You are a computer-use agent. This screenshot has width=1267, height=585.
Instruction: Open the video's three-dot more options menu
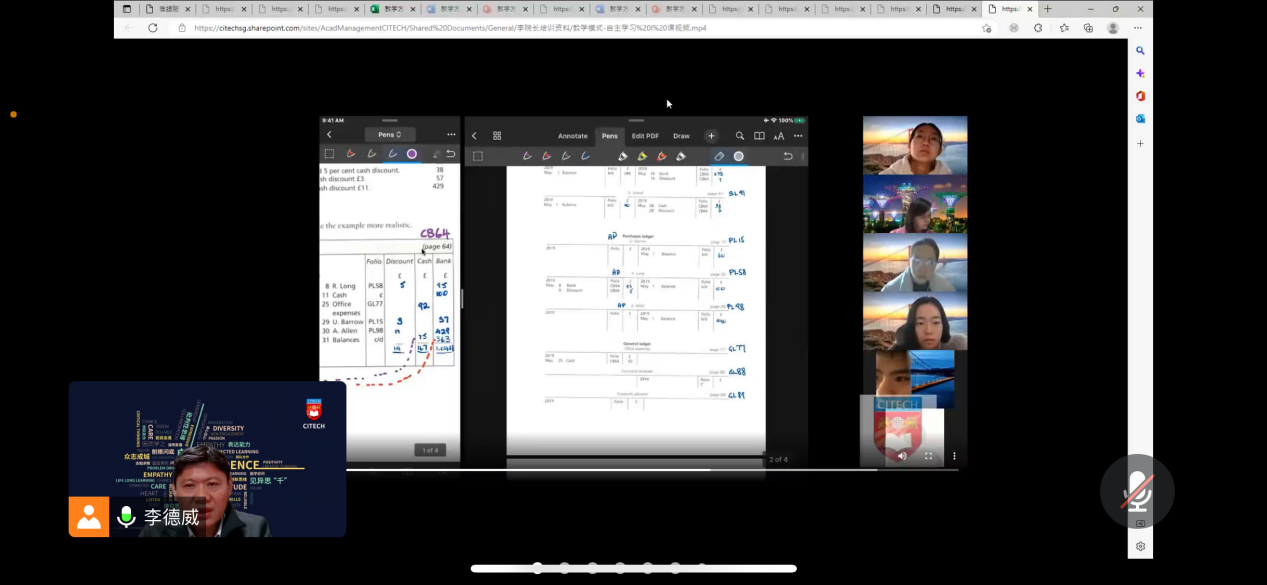click(x=954, y=456)
